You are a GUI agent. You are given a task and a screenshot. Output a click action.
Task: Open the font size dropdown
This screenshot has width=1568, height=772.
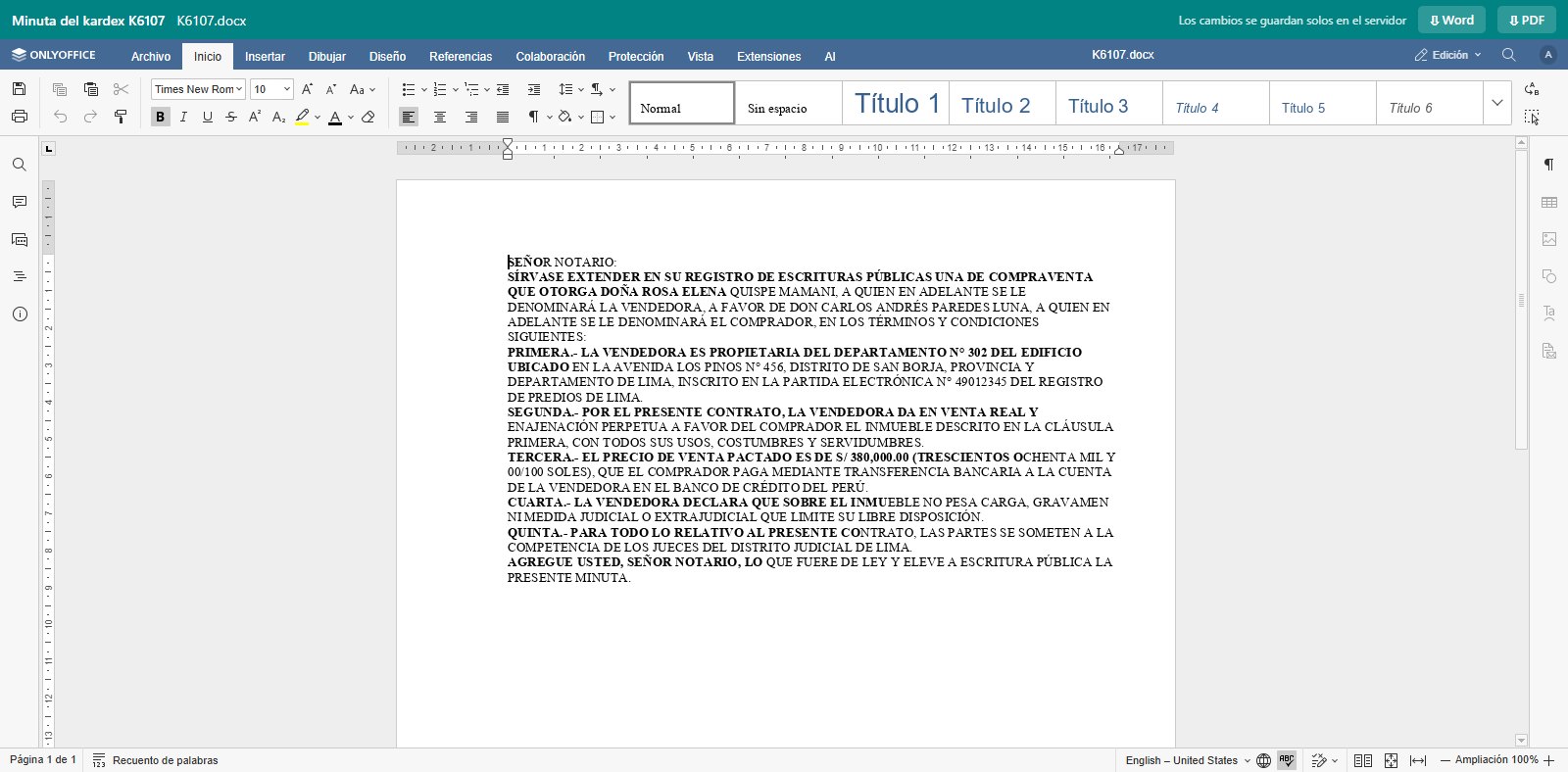coord(271,89)
